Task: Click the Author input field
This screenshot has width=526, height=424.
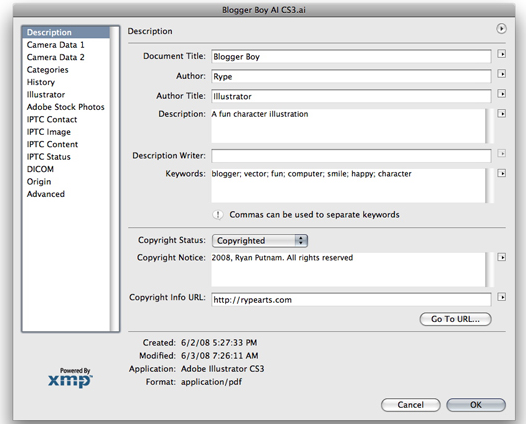Action: click(x=351, y=76)
